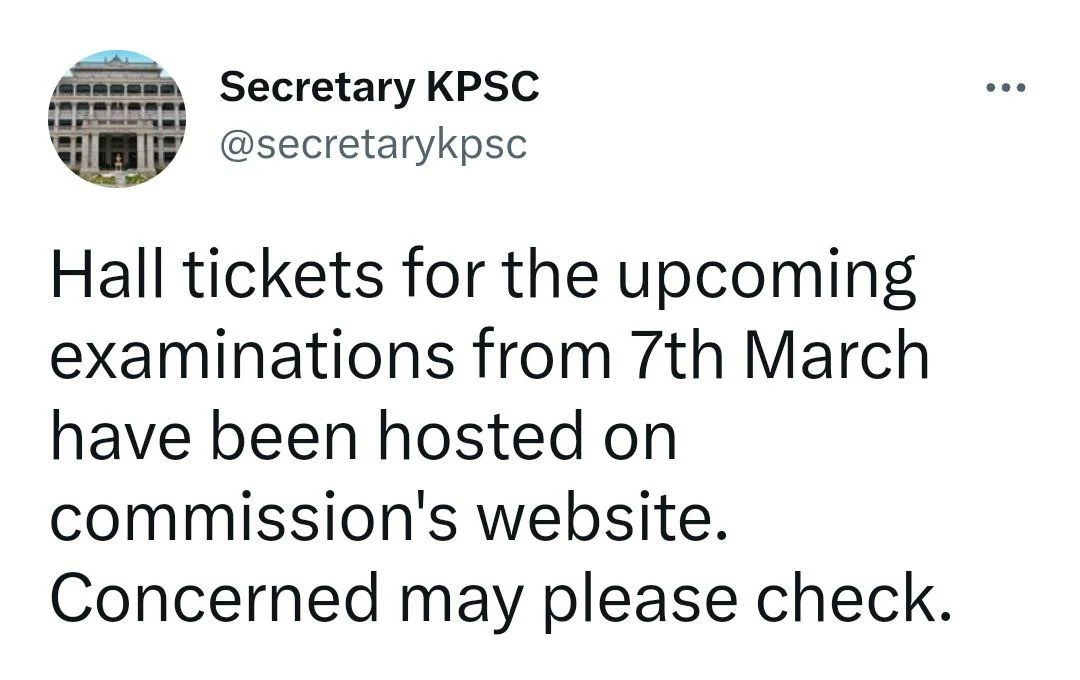Viewport: 1080px width, 680px height.
Task: Click the text 'commission's website.'
Action: [x=389, y=517]
